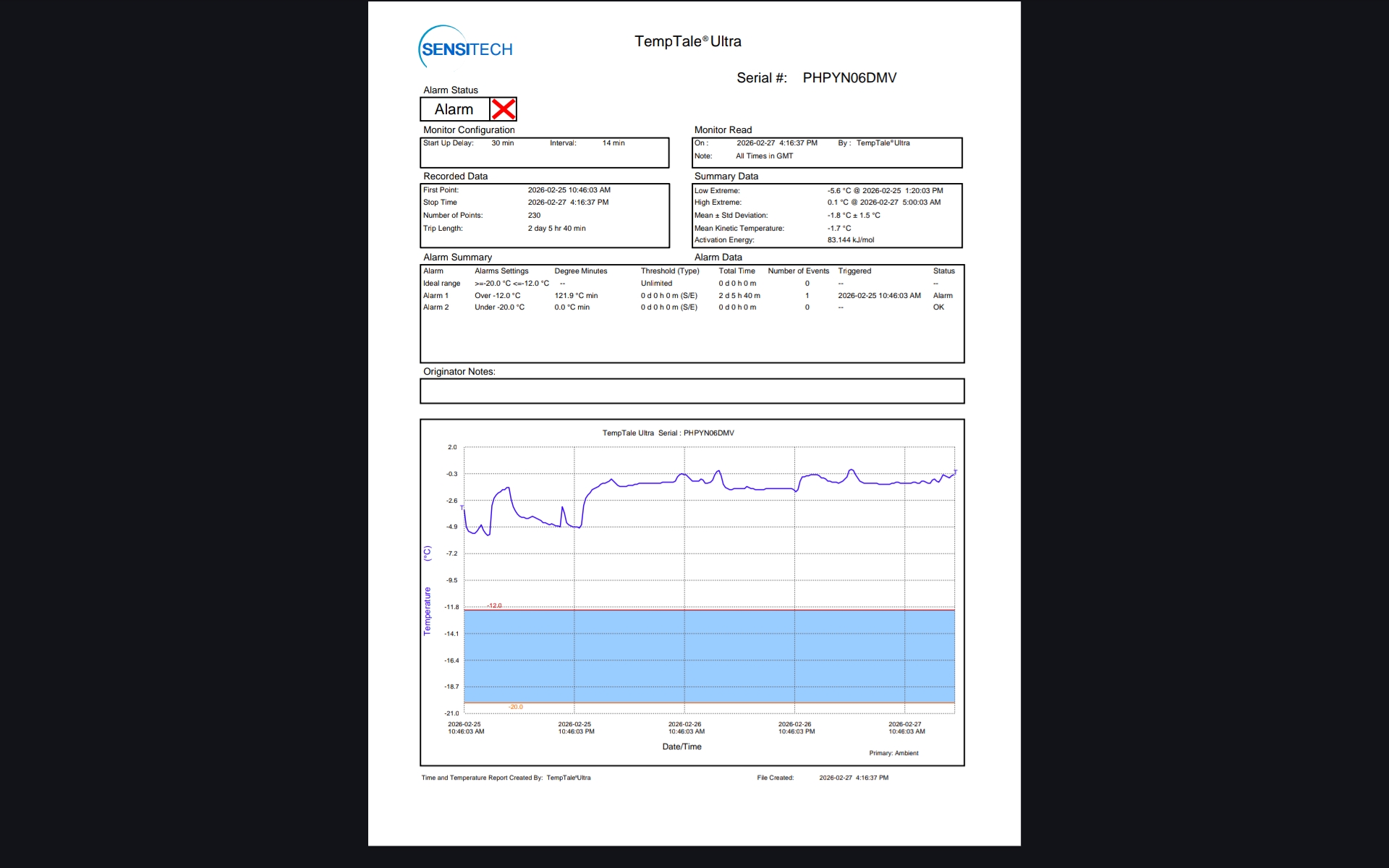Screen dimensions: 1389x868
Task: Click the Ideal range row label
Action: pos(441,284)
